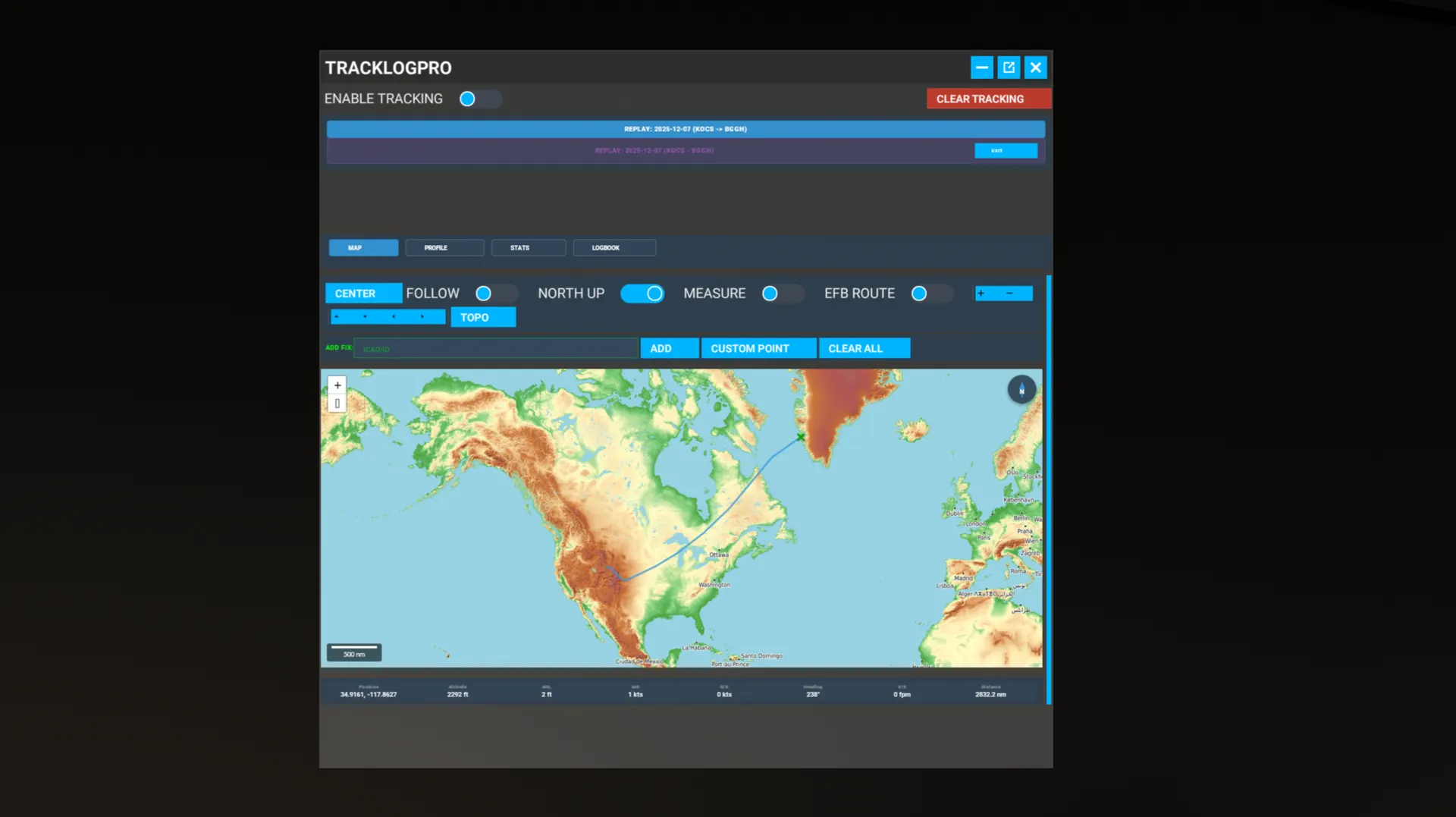Viewport: 1456px width, 817px height.
Task: Click the Custom Point button
Action: [758, 348]
